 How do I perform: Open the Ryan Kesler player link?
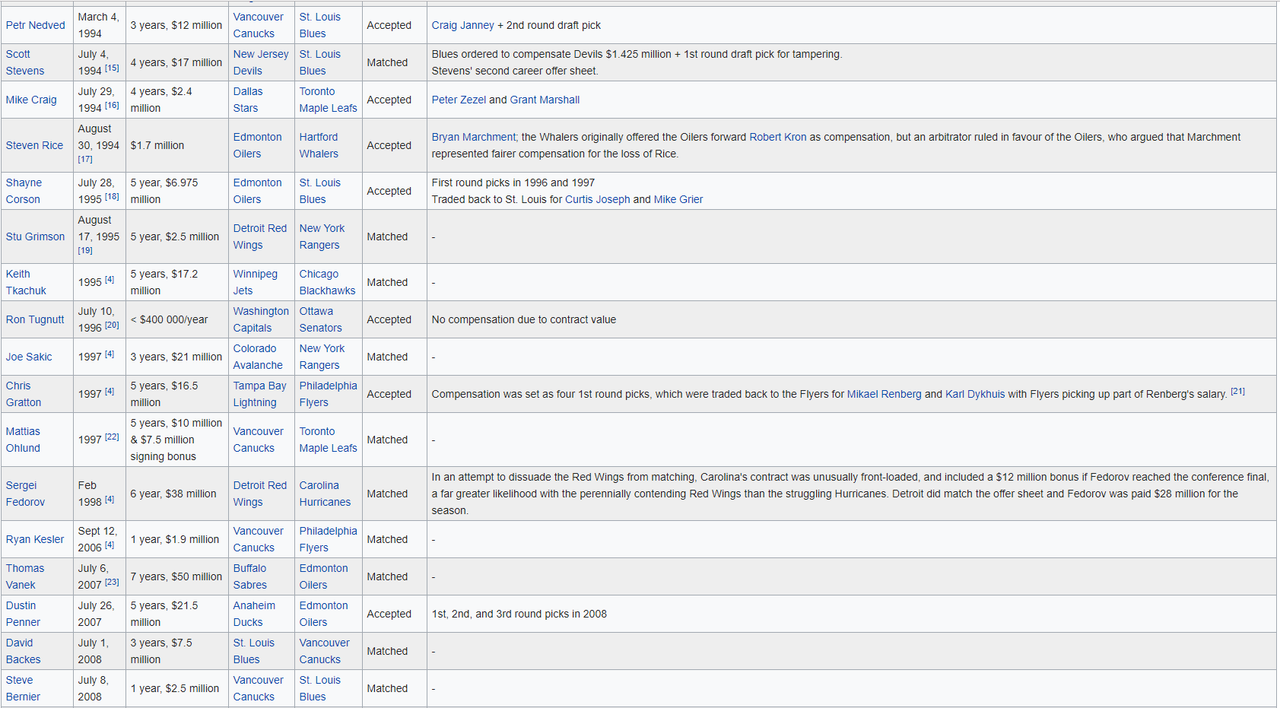(x=35, y=539)
